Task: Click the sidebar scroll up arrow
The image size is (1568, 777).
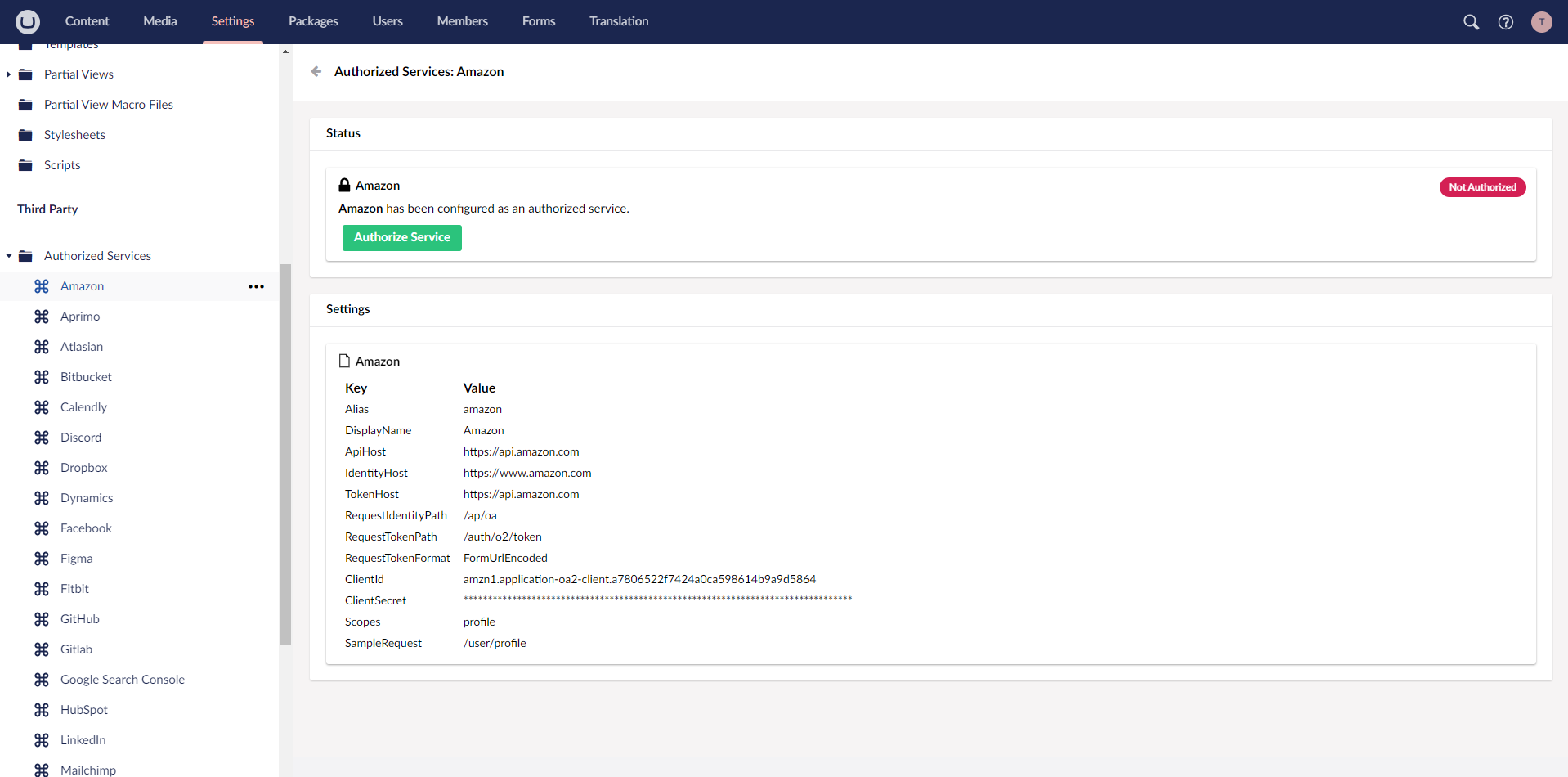Action: point(285,52)
